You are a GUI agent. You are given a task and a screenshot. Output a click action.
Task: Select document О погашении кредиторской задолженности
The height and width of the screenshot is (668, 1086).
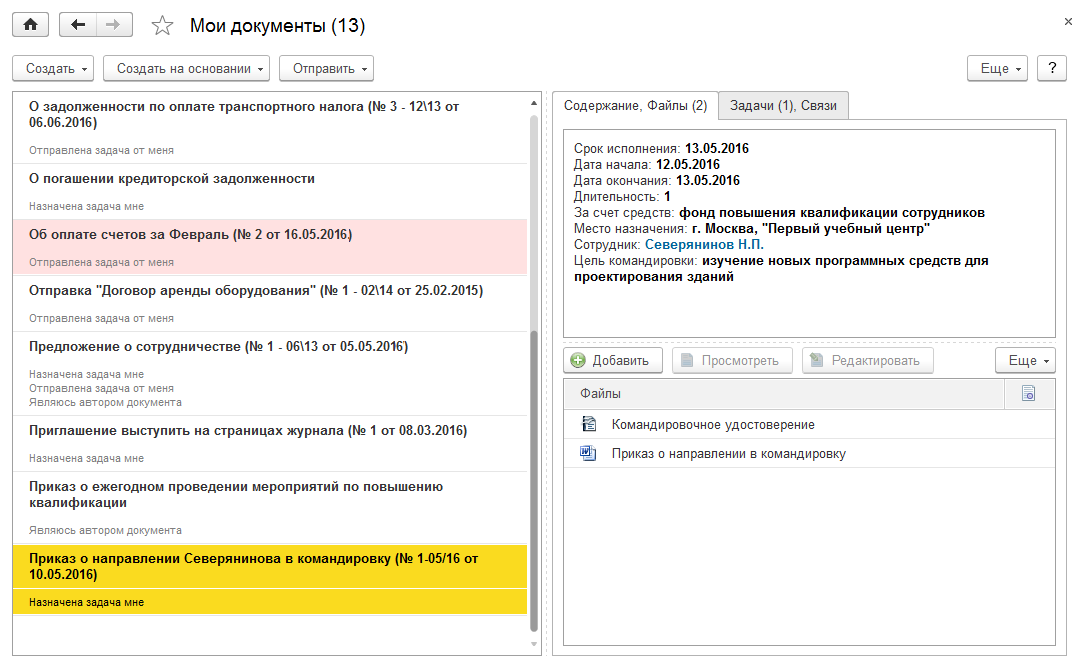tap(270, 192)
